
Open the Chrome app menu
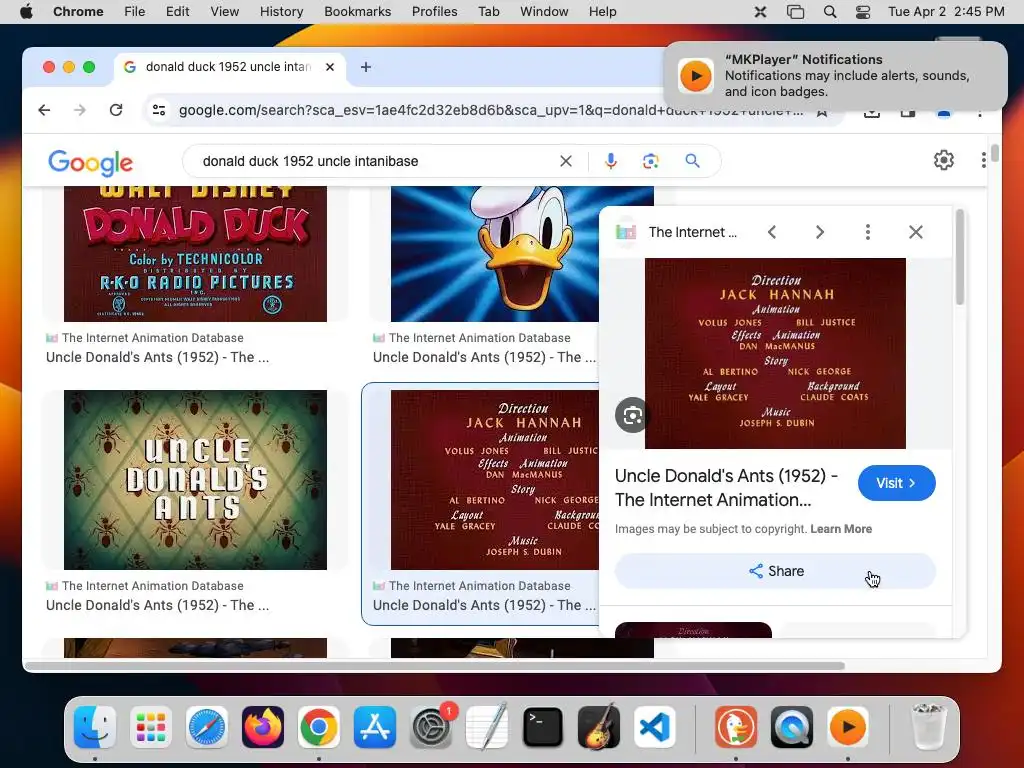click(78, 11)
